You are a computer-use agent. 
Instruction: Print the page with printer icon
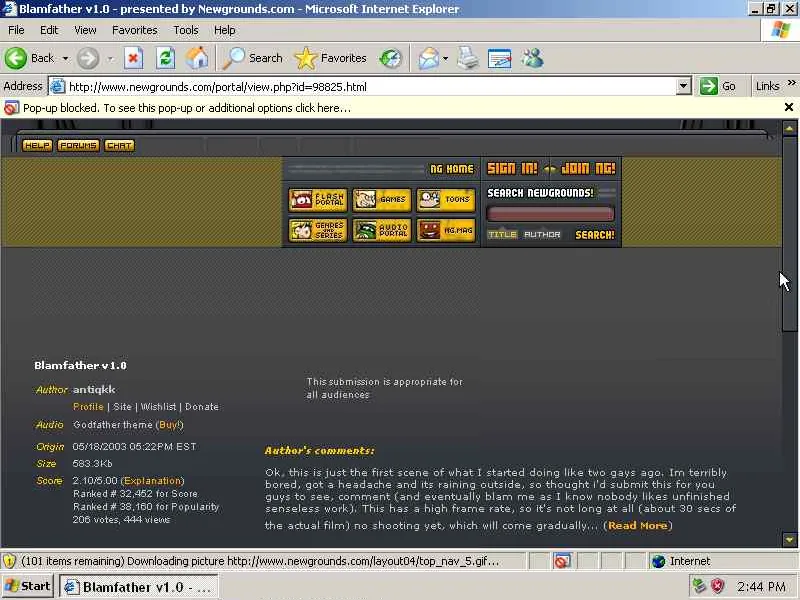tap(468, 58)
